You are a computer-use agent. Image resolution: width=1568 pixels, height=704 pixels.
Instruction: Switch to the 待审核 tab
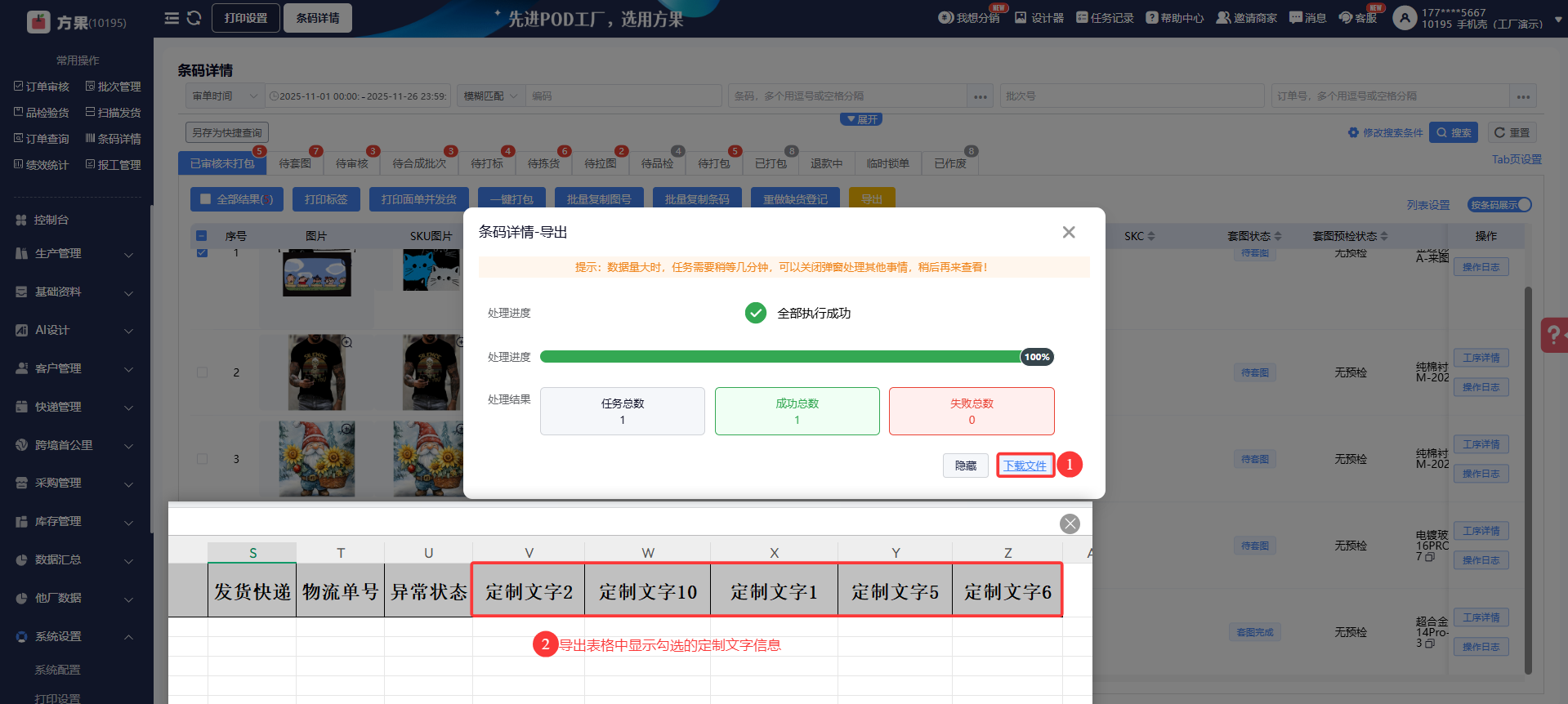point(352,163)
